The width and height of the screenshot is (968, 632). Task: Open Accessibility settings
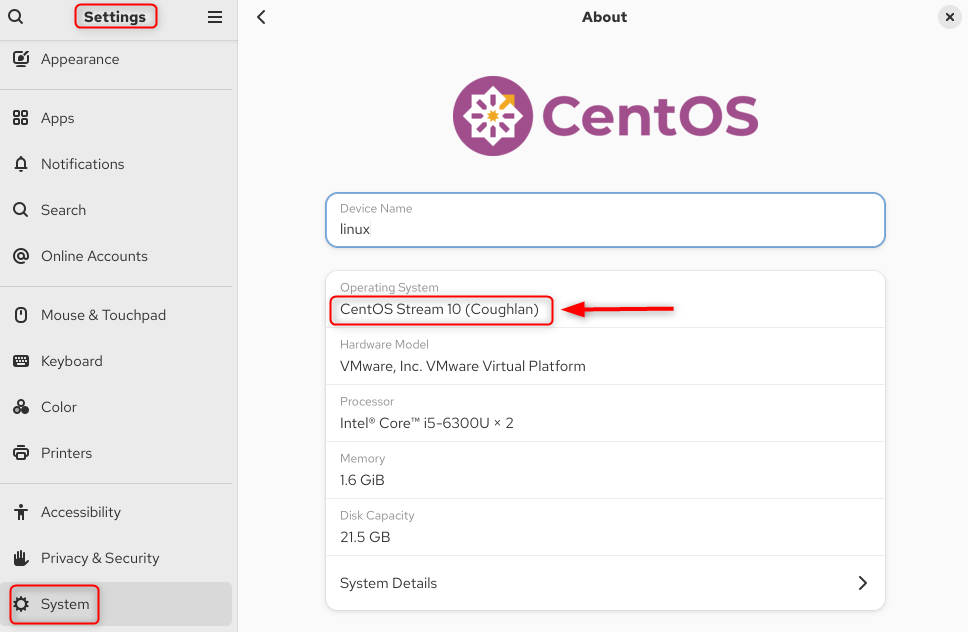click(x=80, y=512)
